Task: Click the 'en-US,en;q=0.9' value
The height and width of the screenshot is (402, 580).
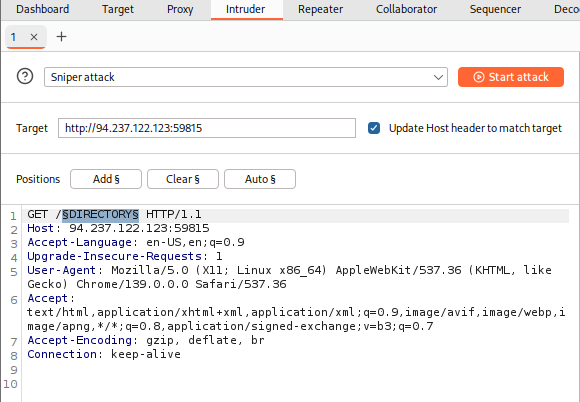Action: point(195,242)
